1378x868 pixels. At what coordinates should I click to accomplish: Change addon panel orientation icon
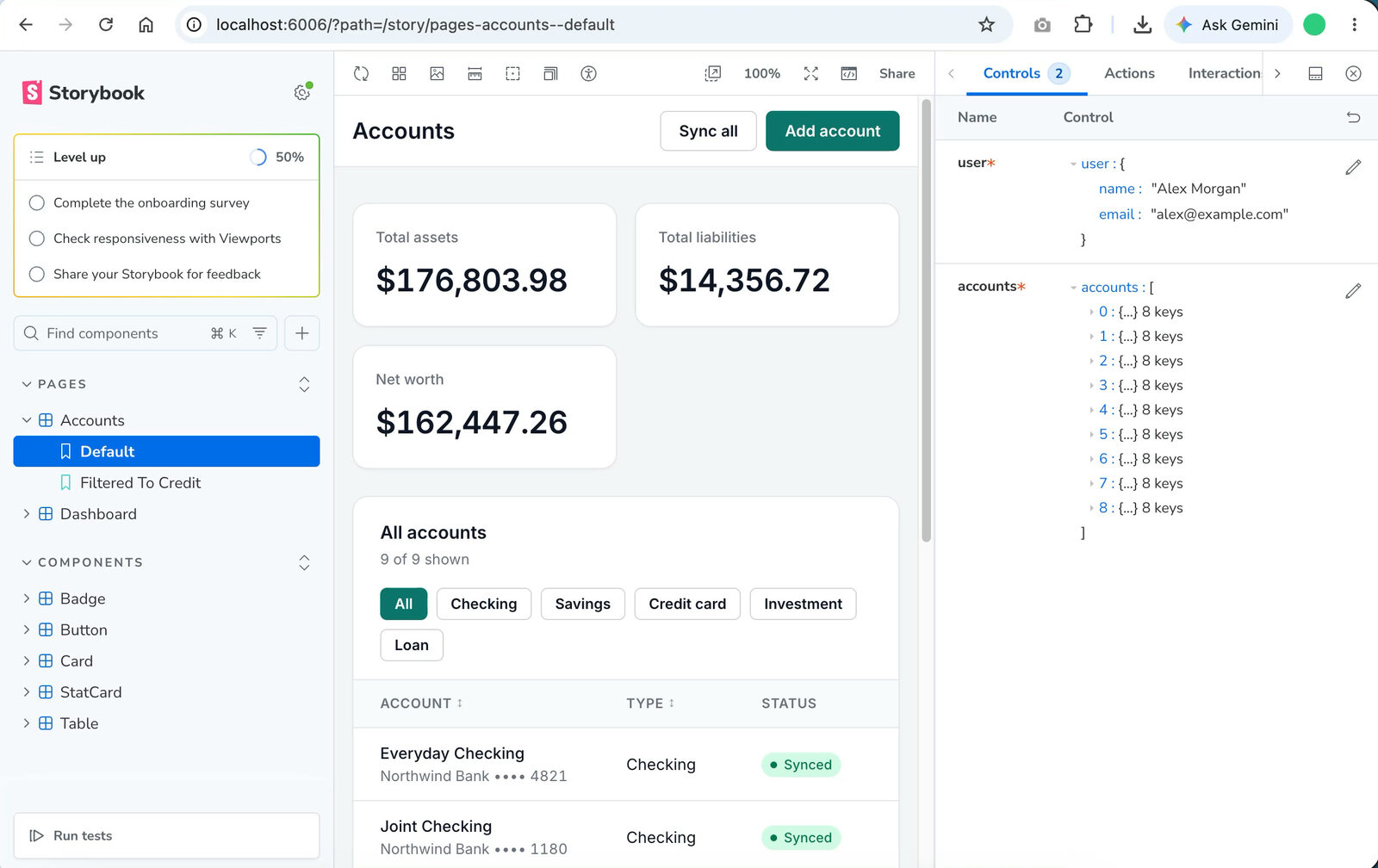[1315, 74]
